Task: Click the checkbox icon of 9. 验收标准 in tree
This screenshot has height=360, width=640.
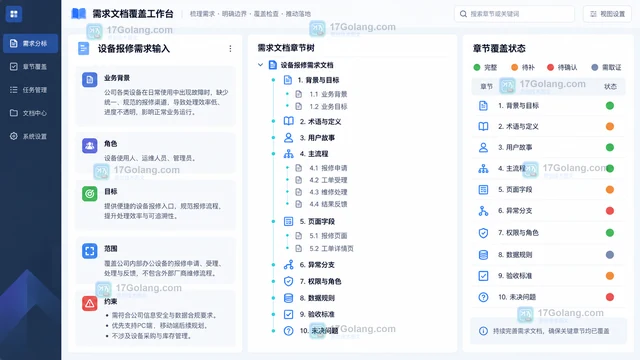Action: 288,314
